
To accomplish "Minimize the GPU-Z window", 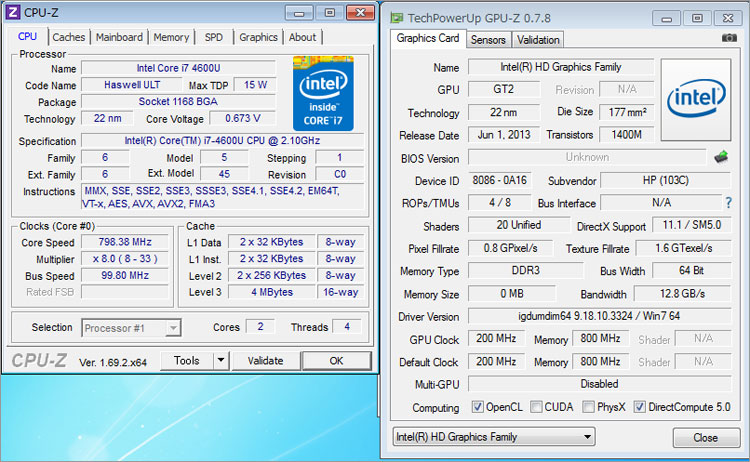I will 667,19.
